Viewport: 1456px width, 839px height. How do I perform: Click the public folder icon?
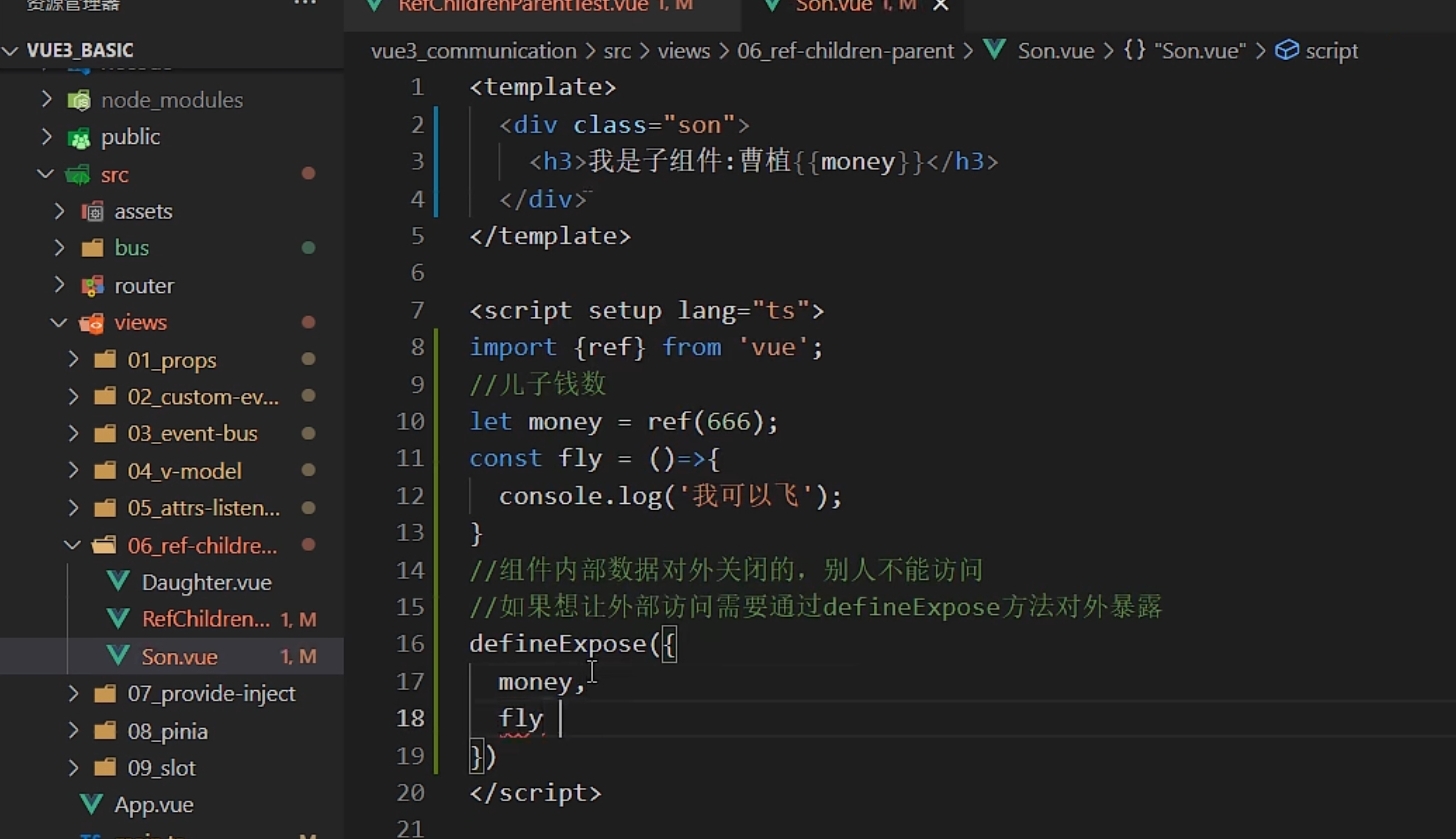click(78, 137)
